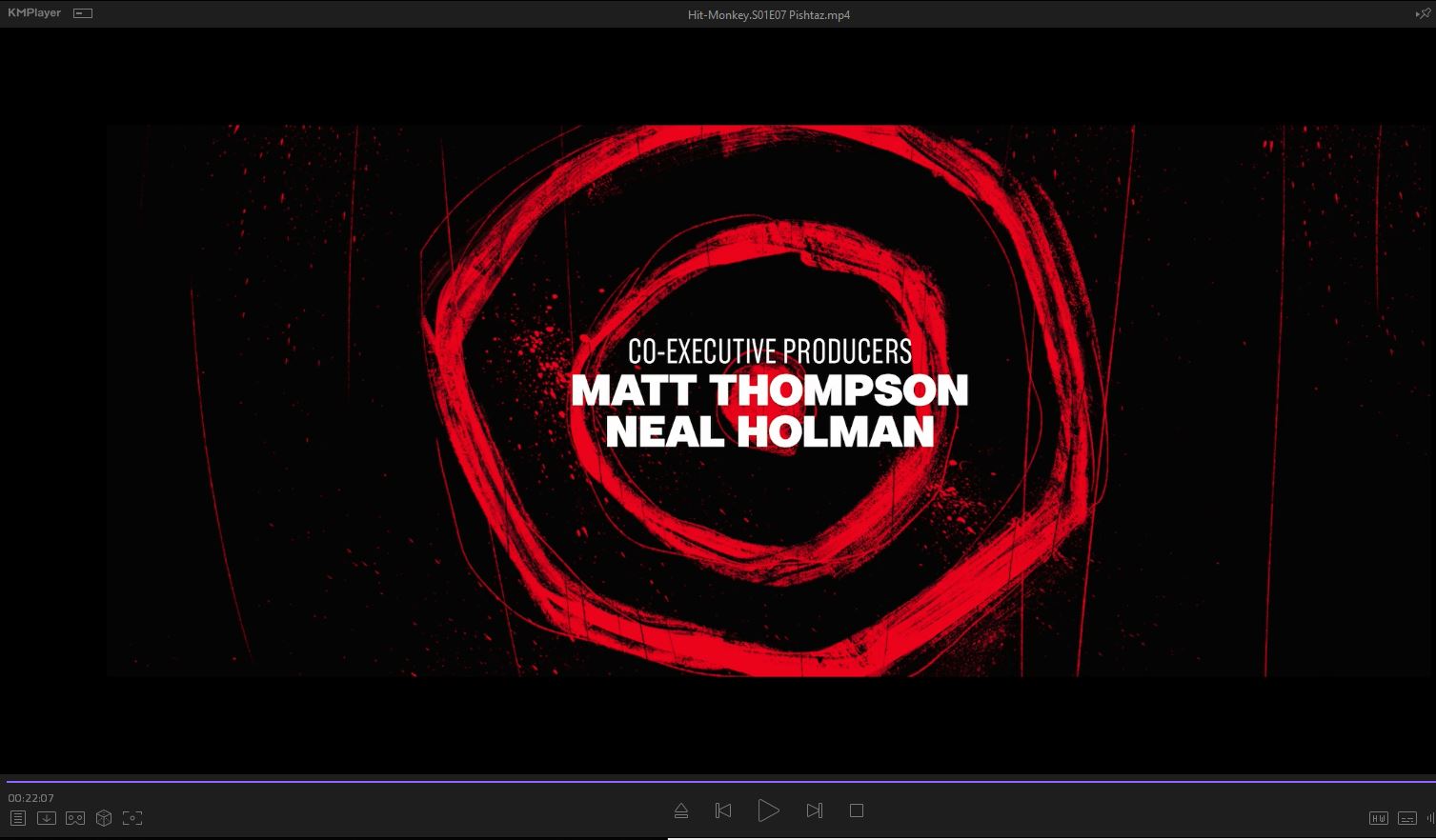Pin the window always on top

pos(1423,13)
